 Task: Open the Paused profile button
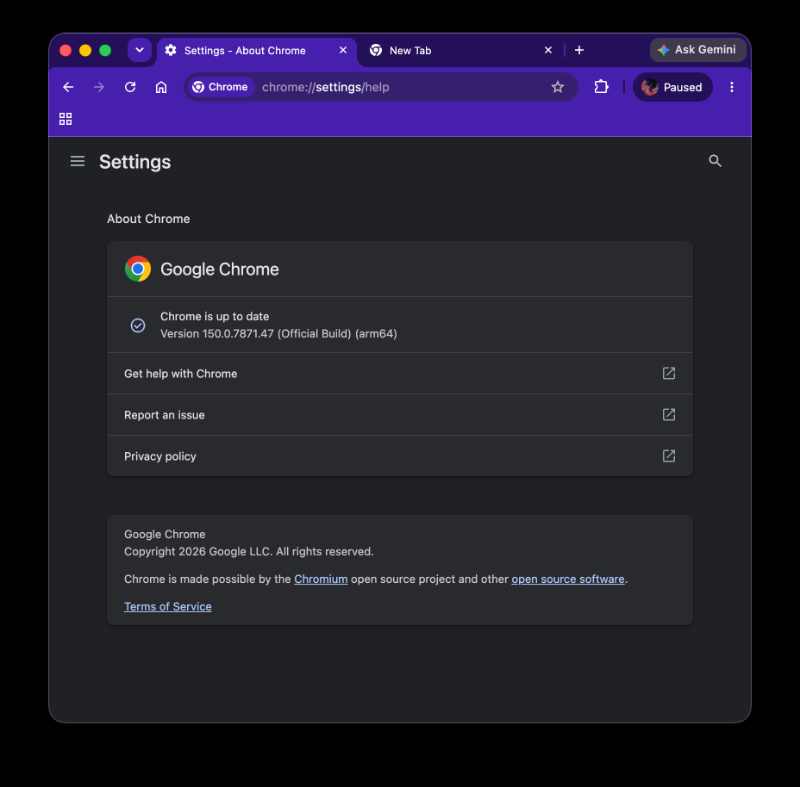pyautogui.click(x=672, y=87)
